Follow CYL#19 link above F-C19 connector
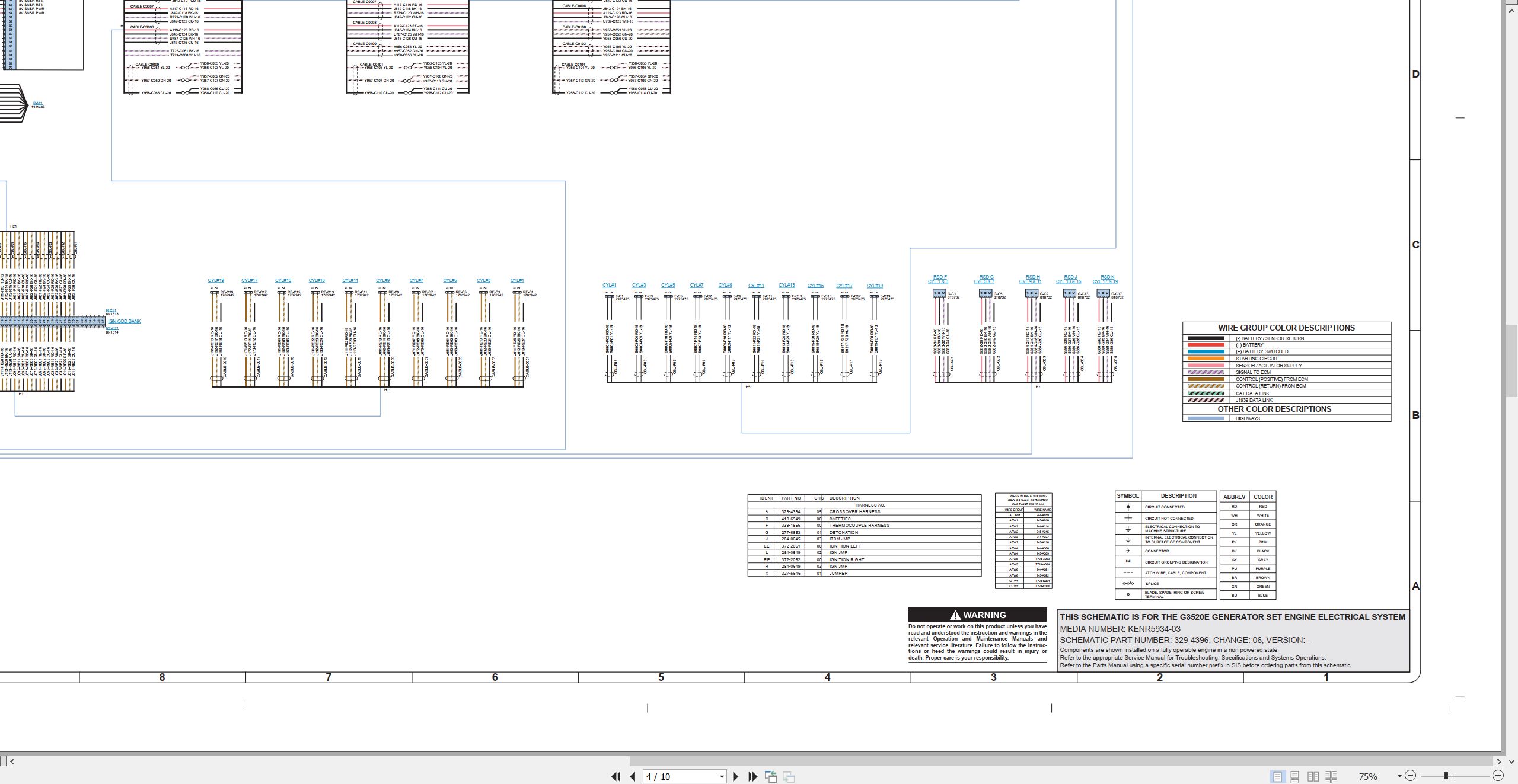The height and width of the screenshot is (784, 1518). 875,286
